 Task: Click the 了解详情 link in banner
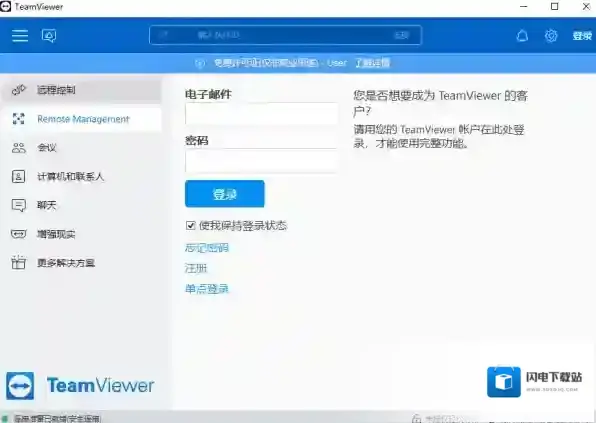coord(372,63)
